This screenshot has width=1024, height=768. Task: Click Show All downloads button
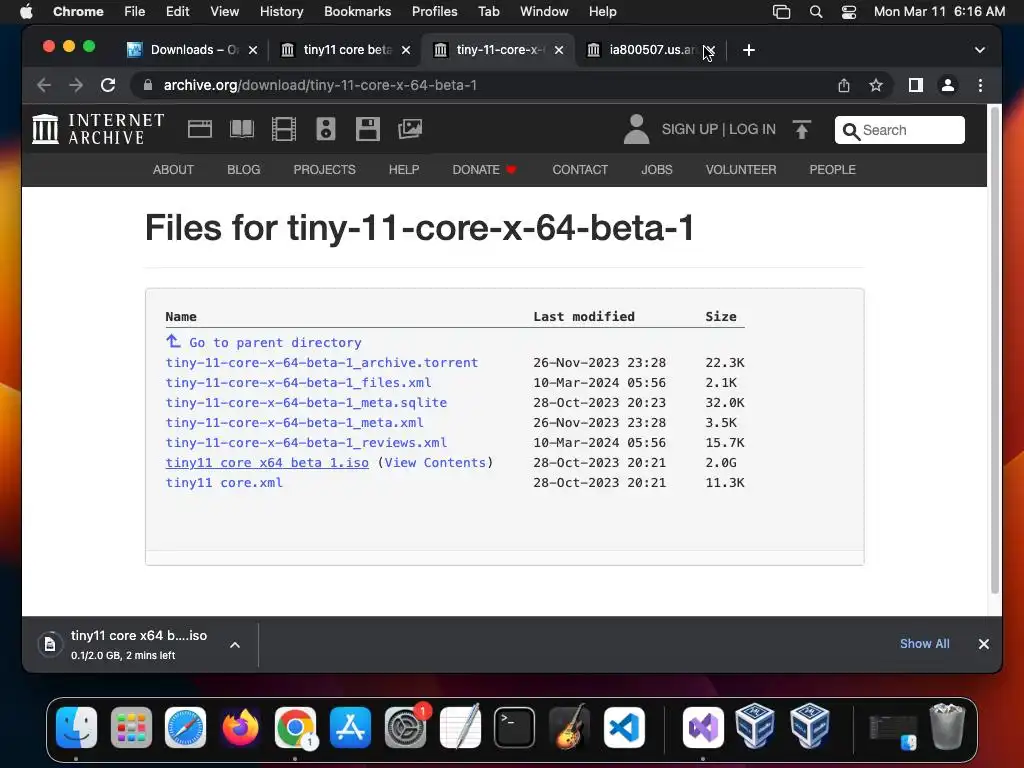click(x=924, y=644)
